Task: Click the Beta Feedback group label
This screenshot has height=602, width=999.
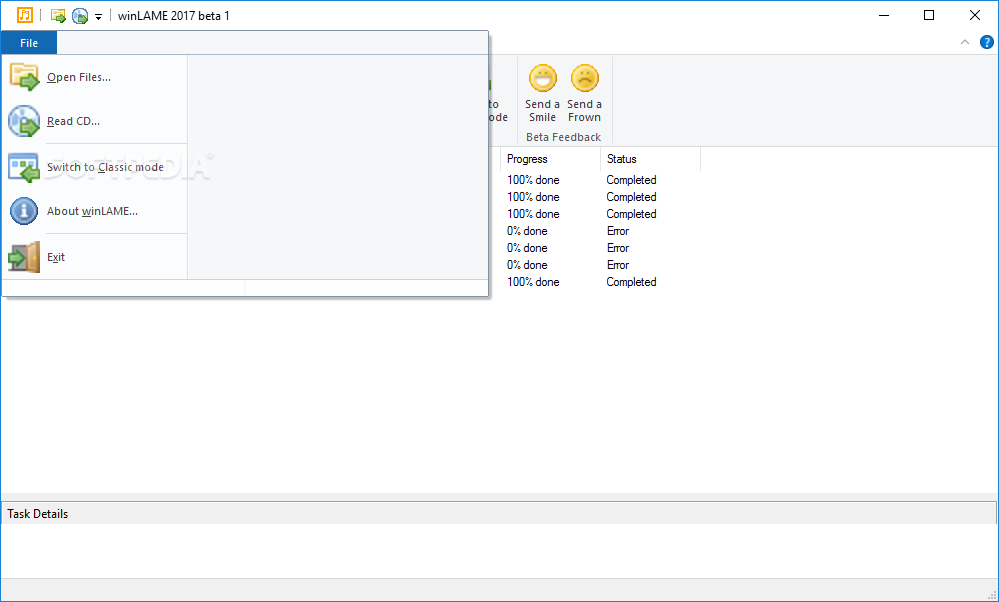Action: (x=563, y=137)
